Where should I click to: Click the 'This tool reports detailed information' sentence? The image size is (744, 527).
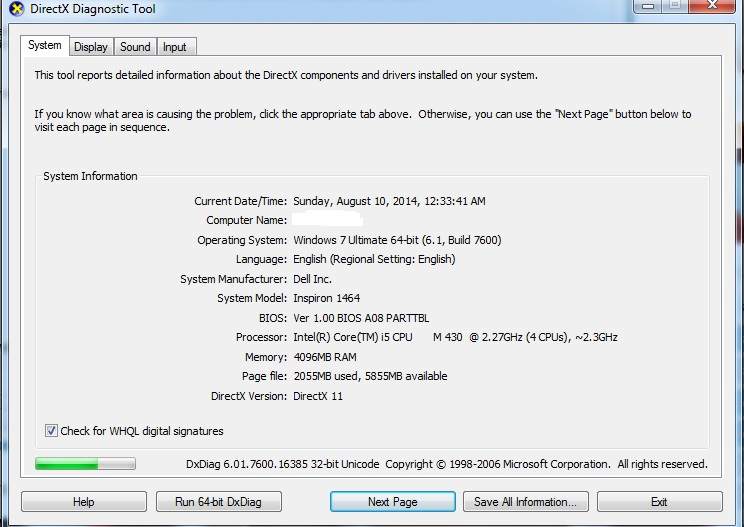[x=286, y=75]
